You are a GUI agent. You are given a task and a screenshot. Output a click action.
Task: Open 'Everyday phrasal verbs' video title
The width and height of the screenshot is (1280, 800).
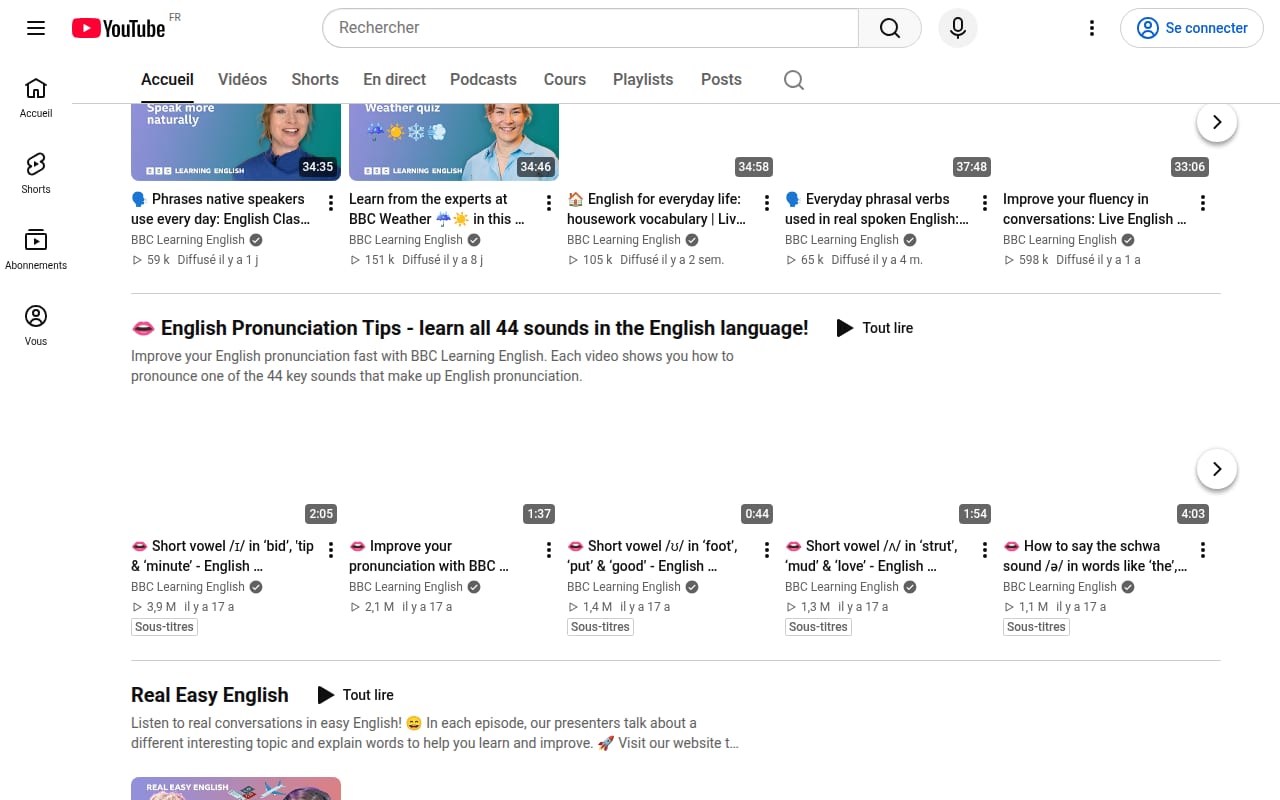[877, 209]
